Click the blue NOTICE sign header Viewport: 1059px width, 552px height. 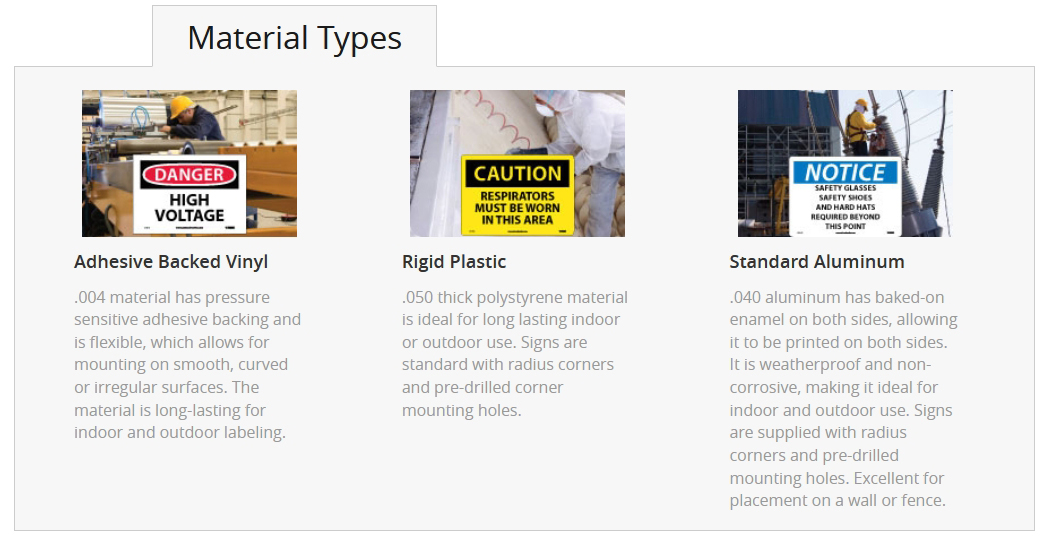[x=845, y=172]
